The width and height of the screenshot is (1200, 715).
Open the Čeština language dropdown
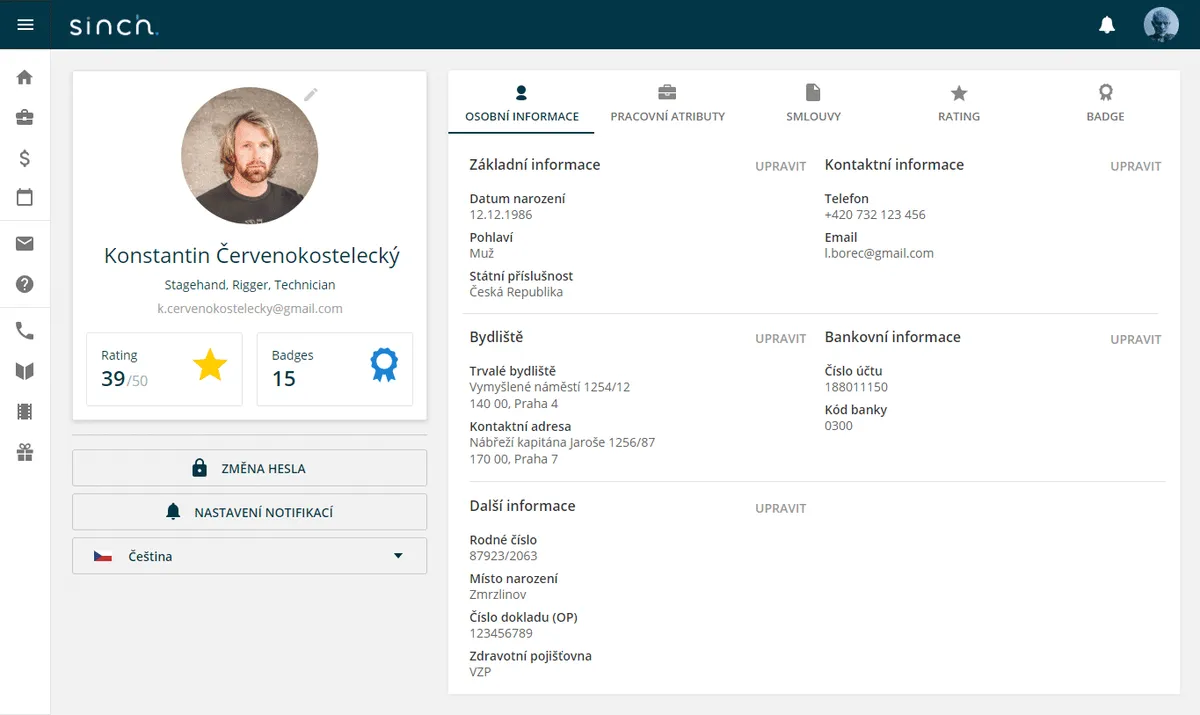249,556
